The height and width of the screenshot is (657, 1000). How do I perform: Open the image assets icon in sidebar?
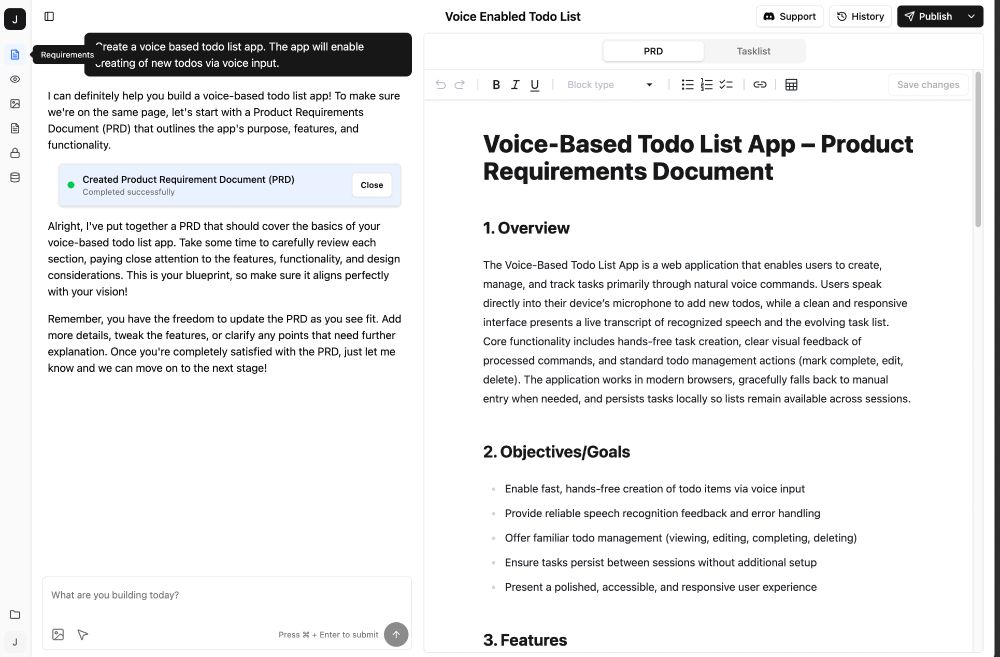tap(15, 103)
